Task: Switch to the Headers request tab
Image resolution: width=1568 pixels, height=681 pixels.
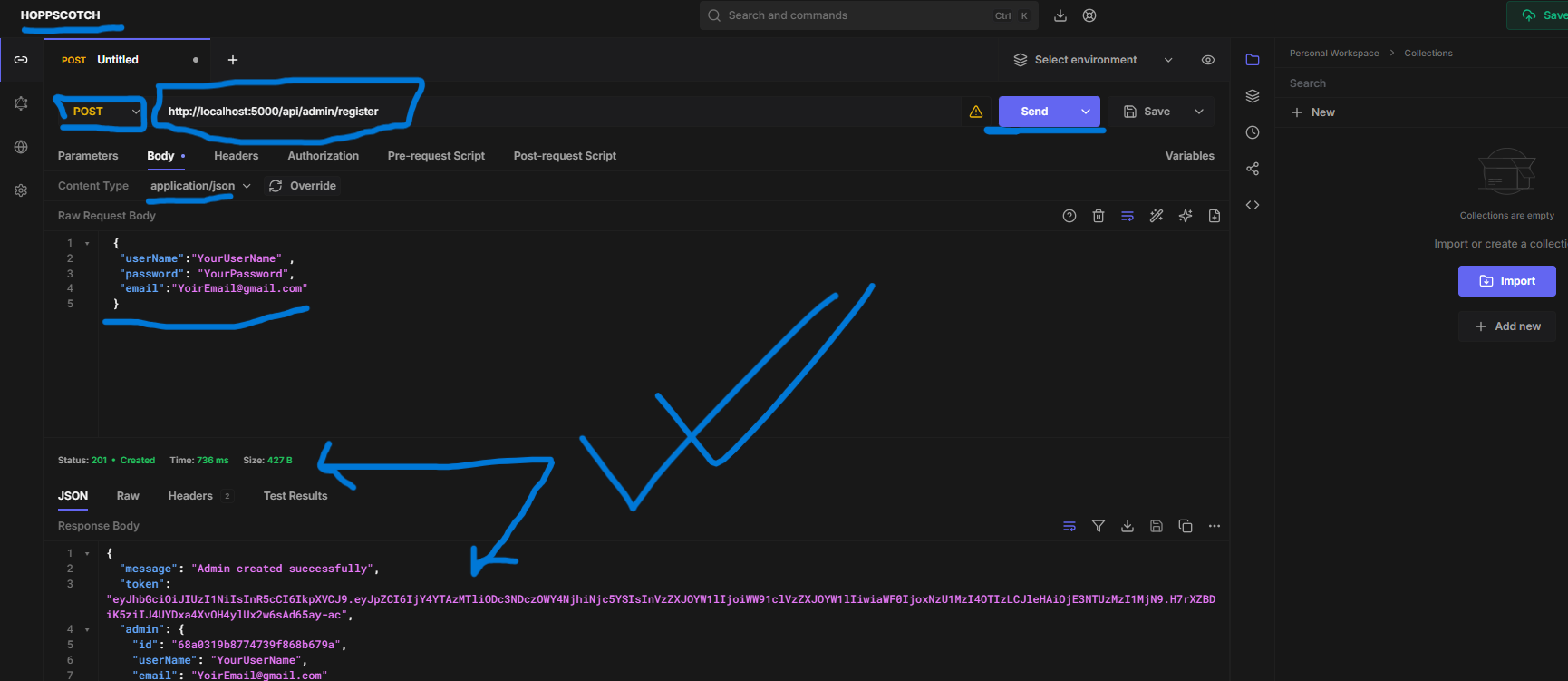Action: point(236,156)
